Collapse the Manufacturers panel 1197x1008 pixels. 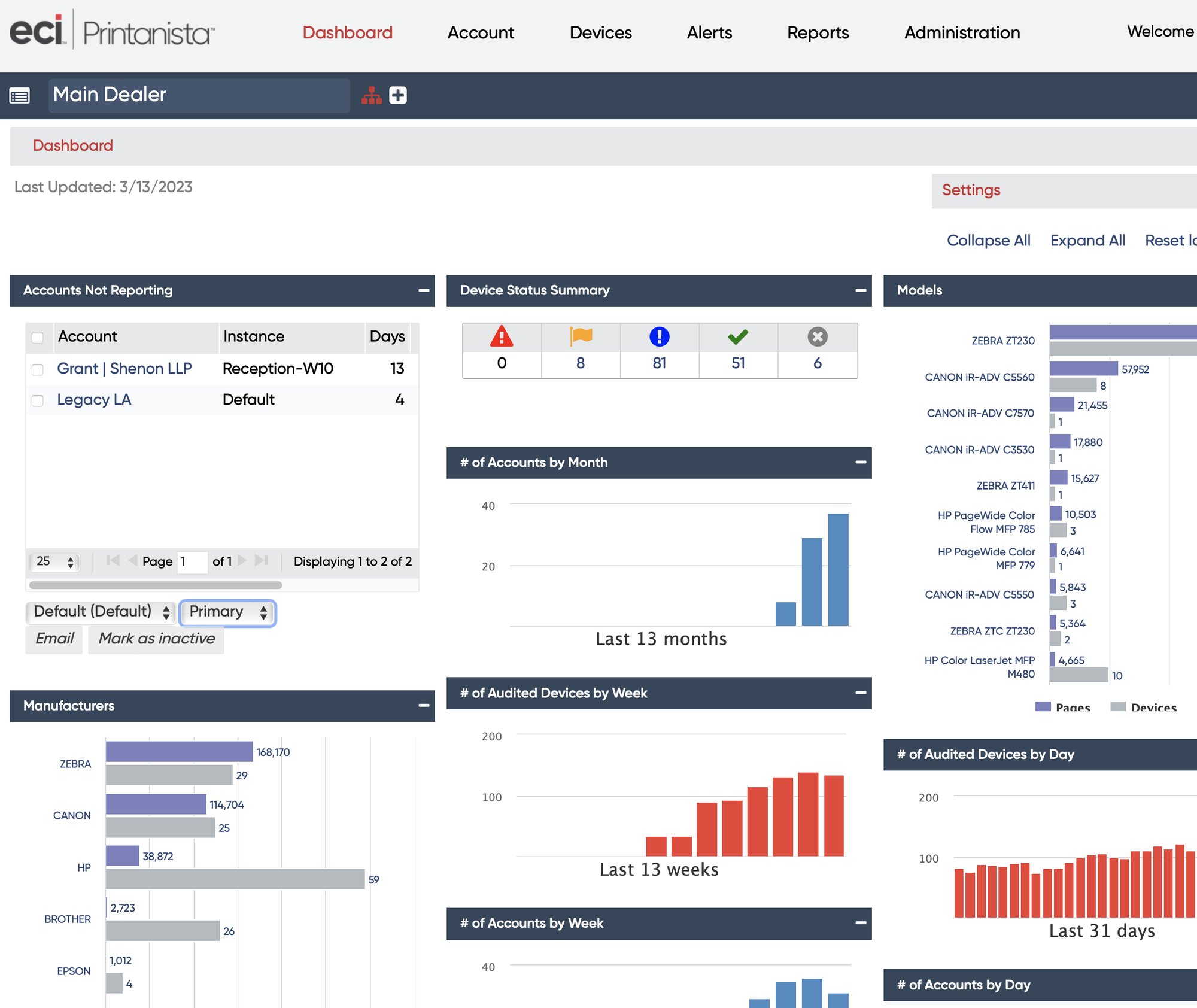(424, 706)
